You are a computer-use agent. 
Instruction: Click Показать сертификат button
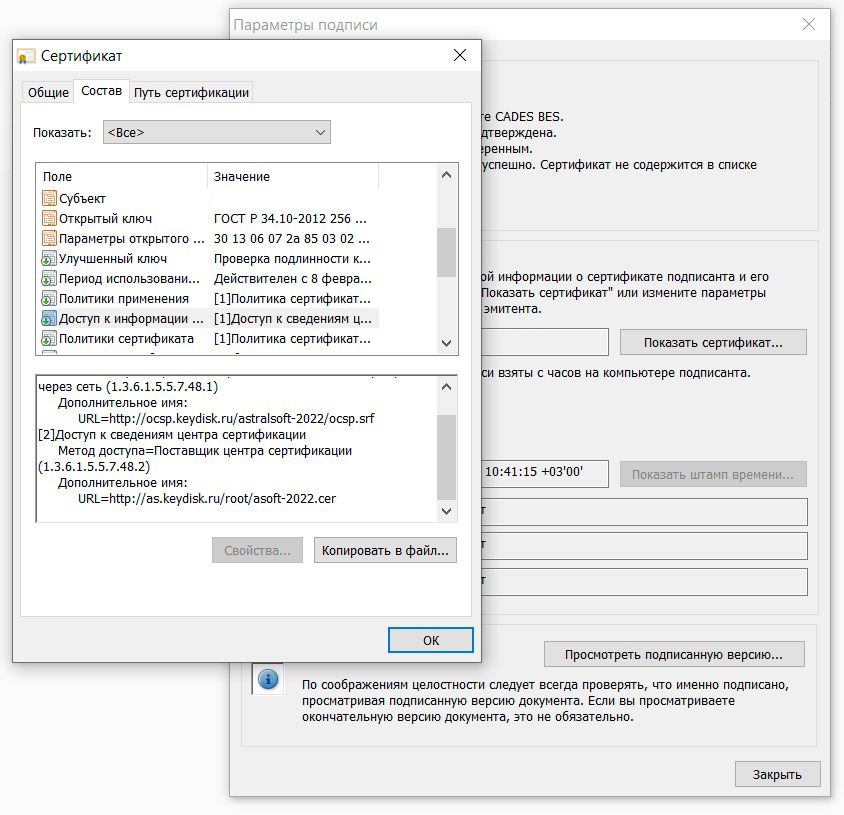713,342
